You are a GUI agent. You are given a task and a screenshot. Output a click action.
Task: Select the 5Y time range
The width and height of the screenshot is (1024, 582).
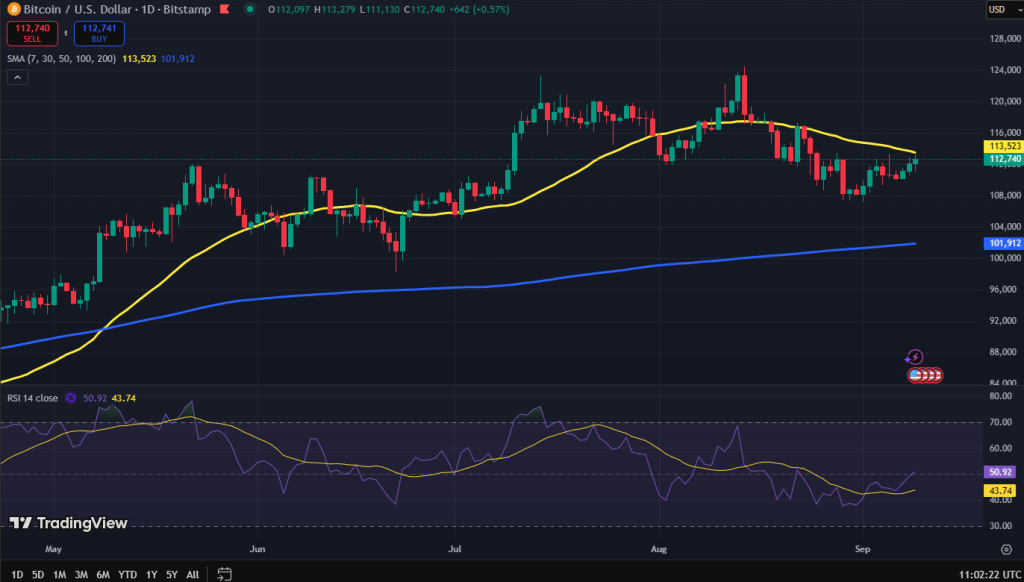coord(172,575)
